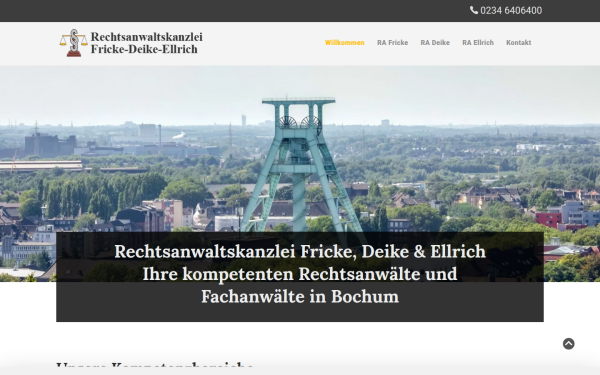600x375 pixels.
Task: Open the RA Fricke page
Action: [392, 42]
